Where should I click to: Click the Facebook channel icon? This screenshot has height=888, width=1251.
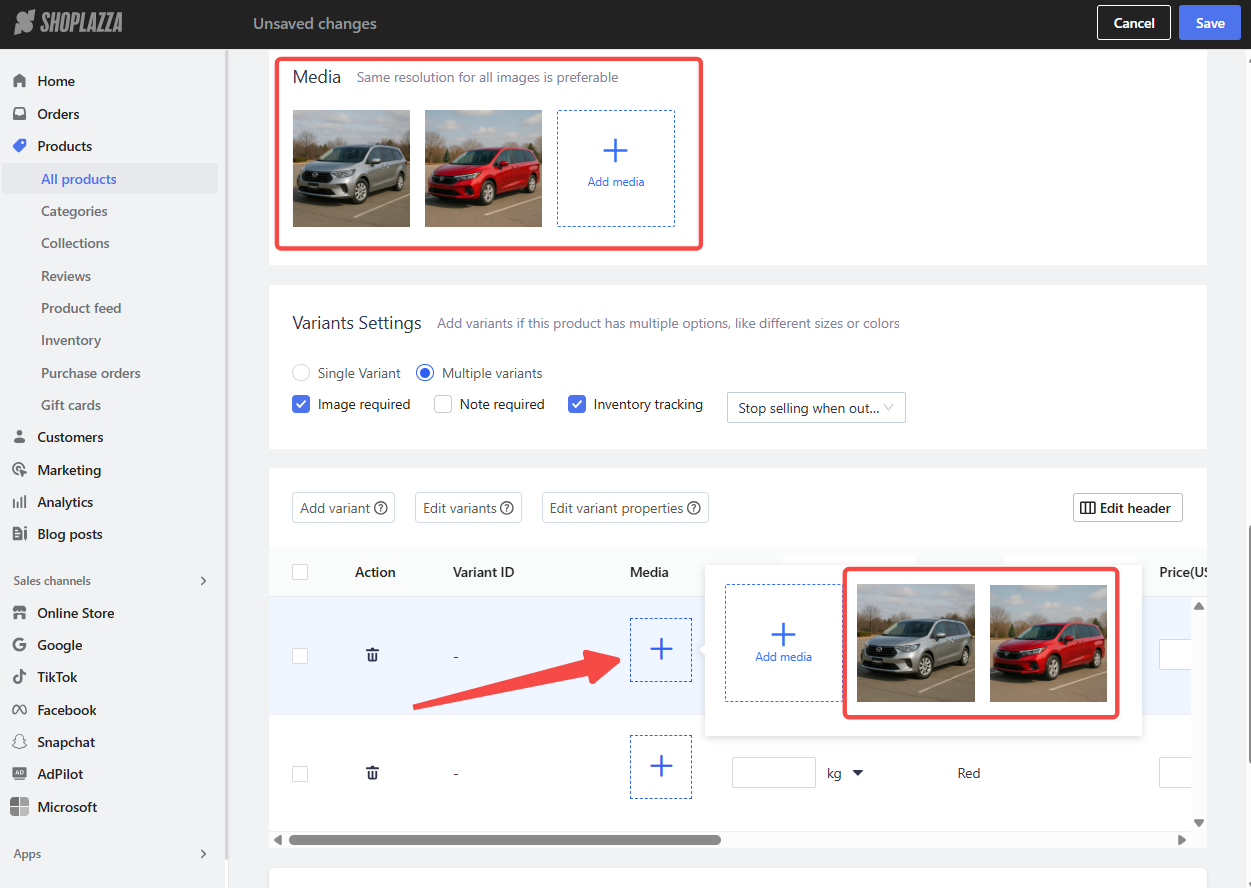(x=19, y=710)
